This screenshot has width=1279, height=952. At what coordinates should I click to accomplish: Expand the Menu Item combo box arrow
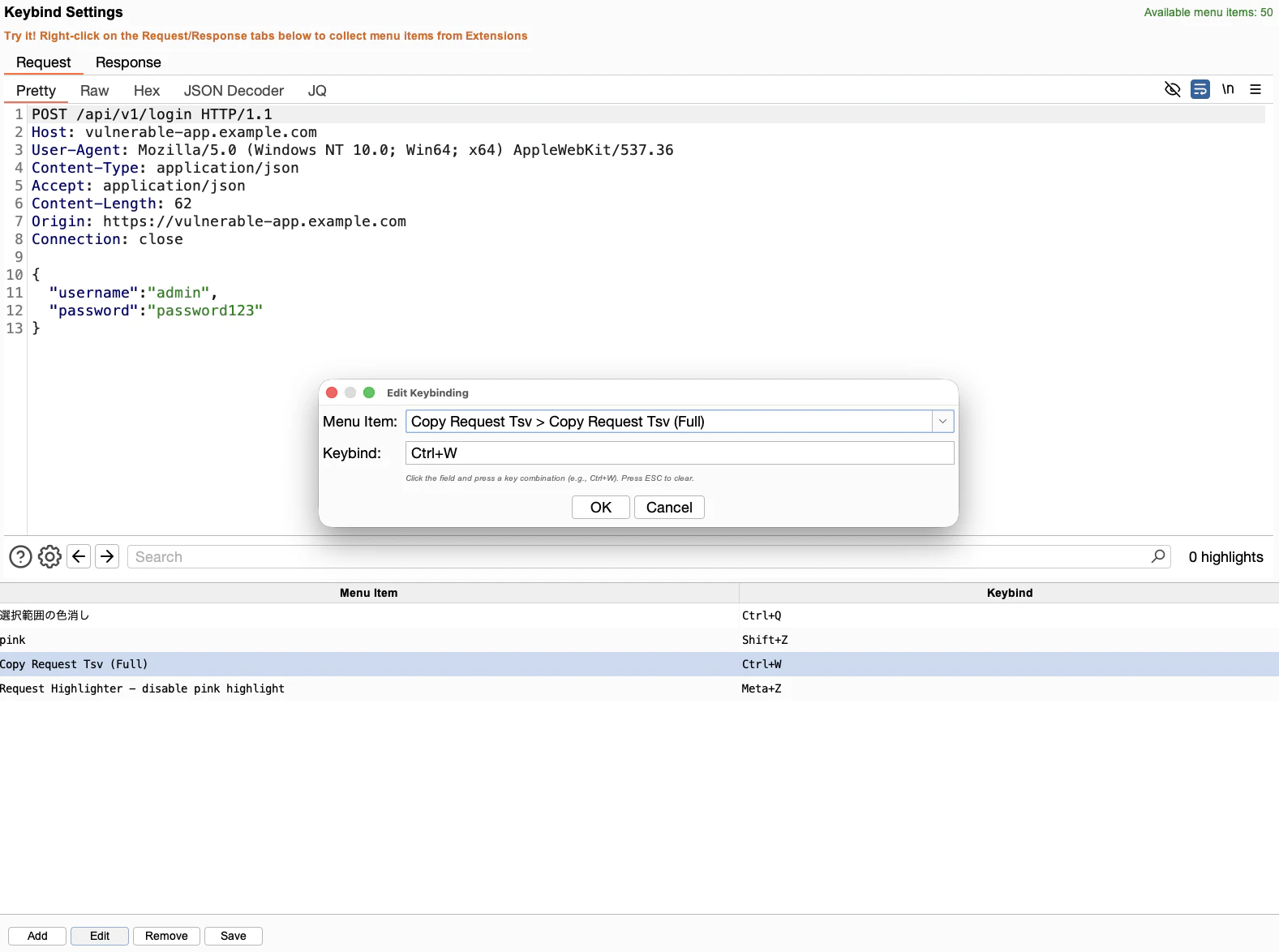[942, 422]
